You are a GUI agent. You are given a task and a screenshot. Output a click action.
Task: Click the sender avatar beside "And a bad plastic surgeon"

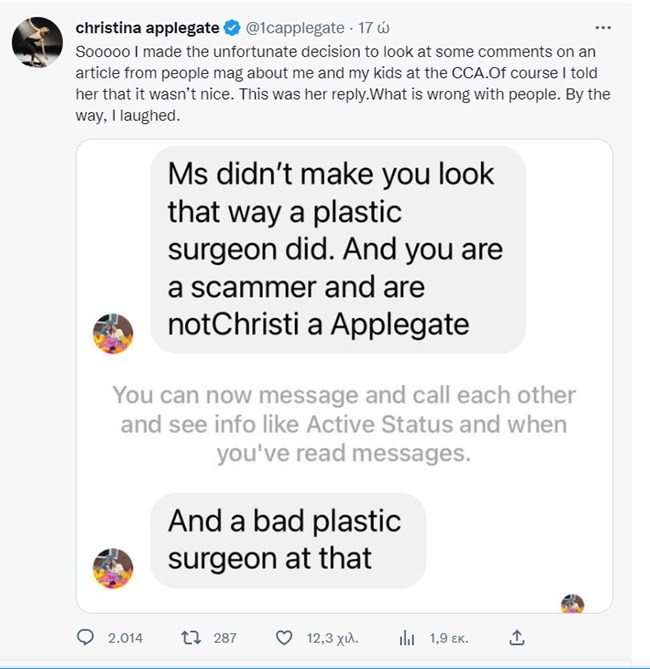(x=113, y=567)
